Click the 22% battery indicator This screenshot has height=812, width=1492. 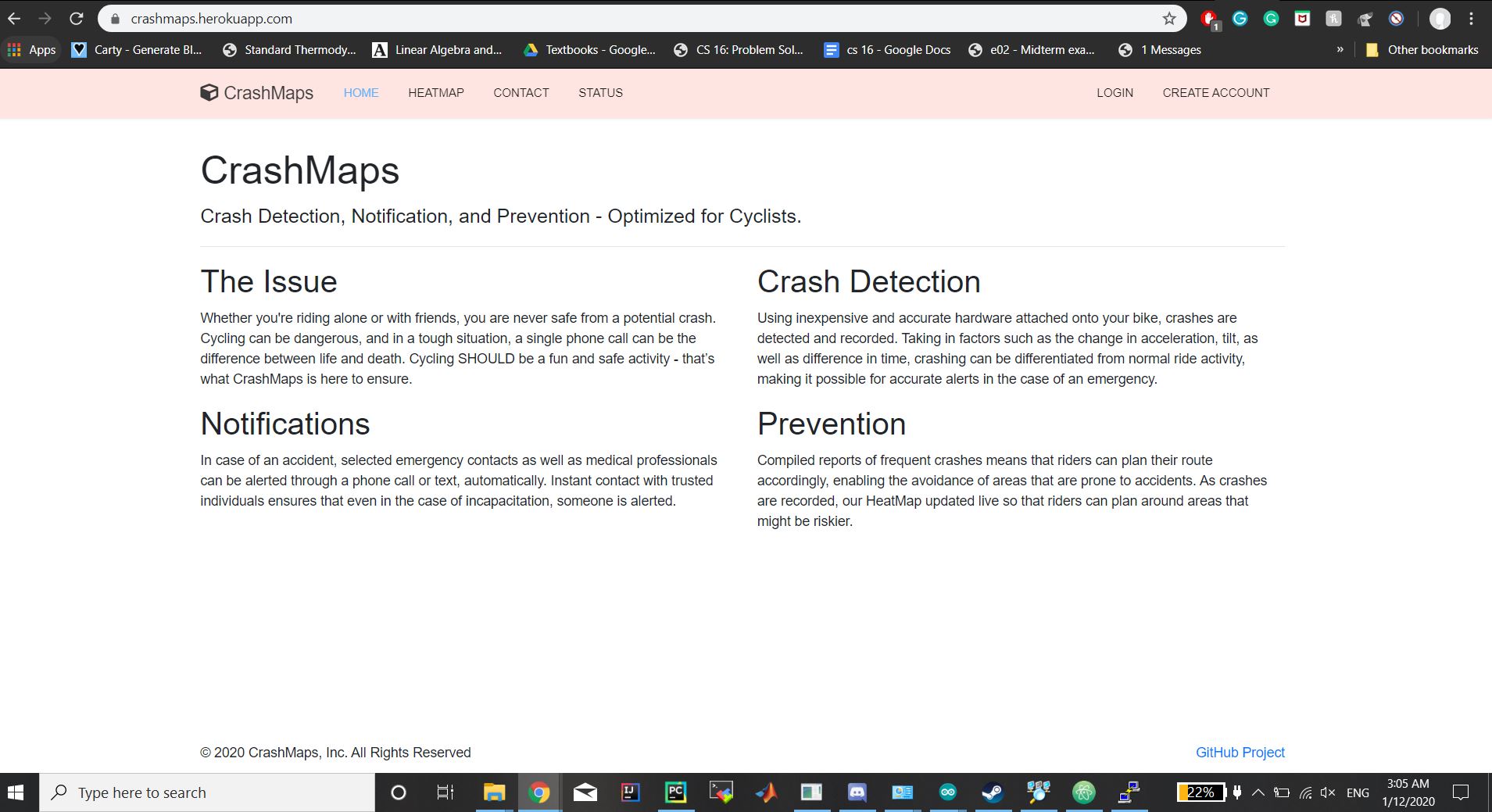click(x=1200, y=792)
